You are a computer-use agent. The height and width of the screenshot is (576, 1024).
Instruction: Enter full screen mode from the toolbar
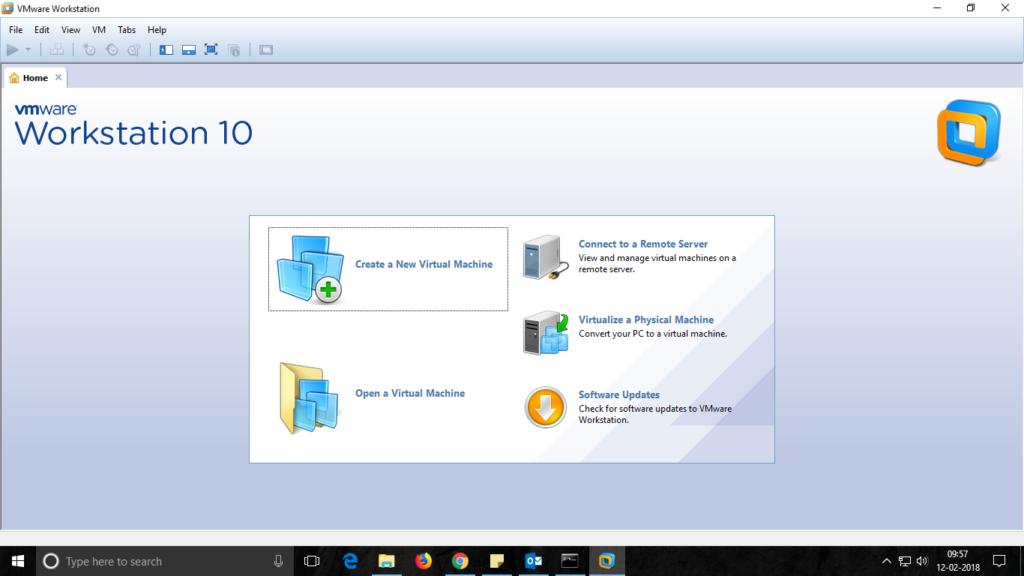pos(211,50)
